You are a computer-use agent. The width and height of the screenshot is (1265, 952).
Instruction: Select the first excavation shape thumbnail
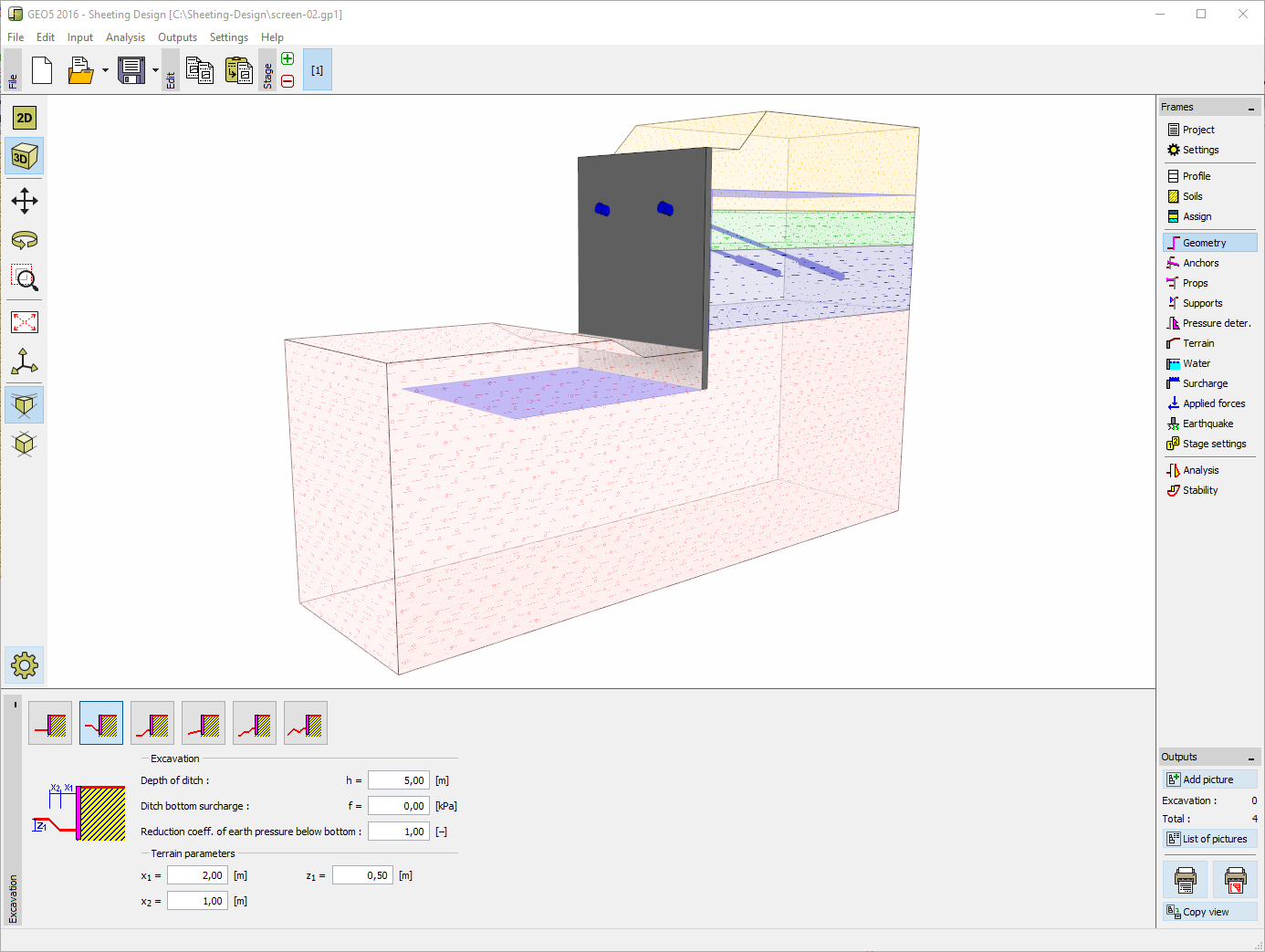(50, 722)
